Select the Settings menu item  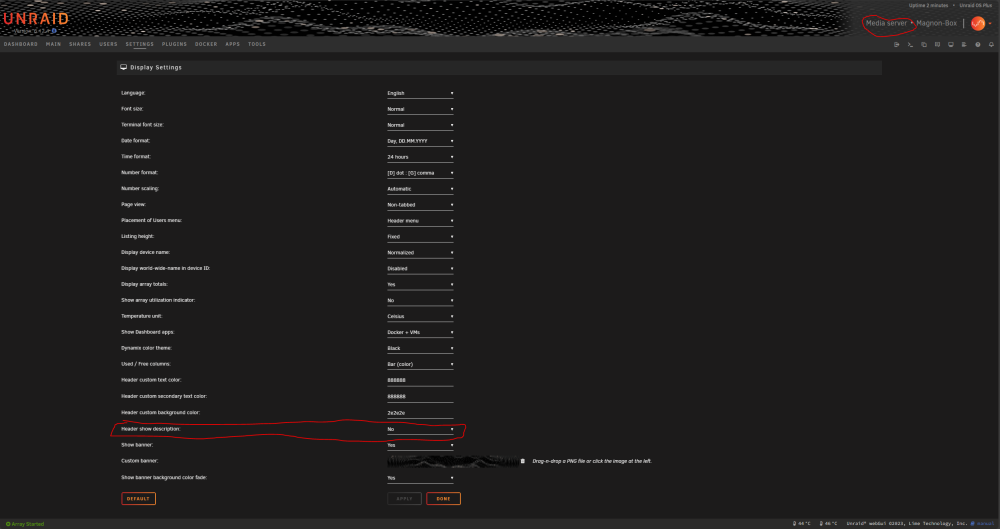[x=140, y=45]
